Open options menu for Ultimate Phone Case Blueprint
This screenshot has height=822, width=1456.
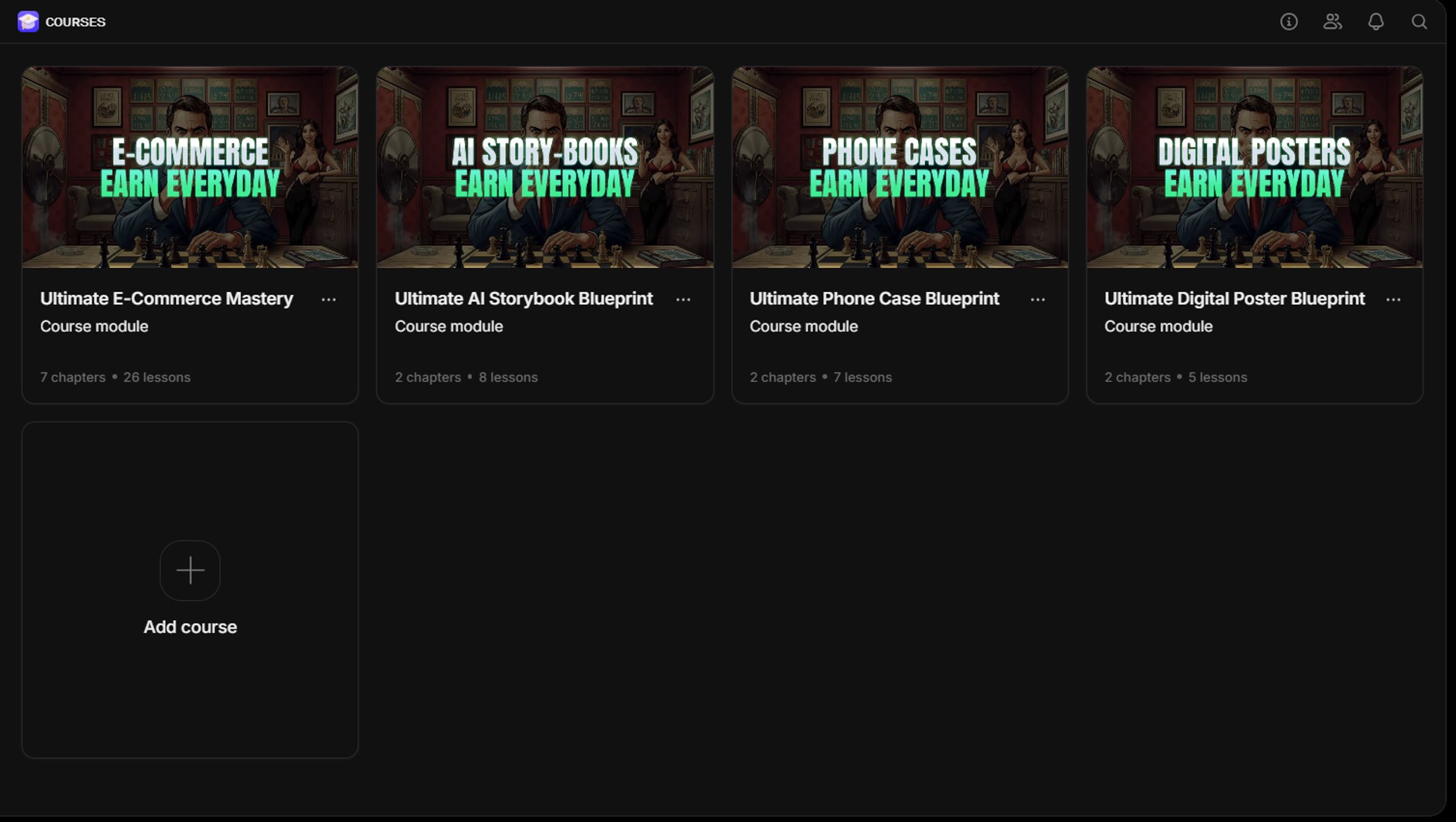pos(1038,299)
